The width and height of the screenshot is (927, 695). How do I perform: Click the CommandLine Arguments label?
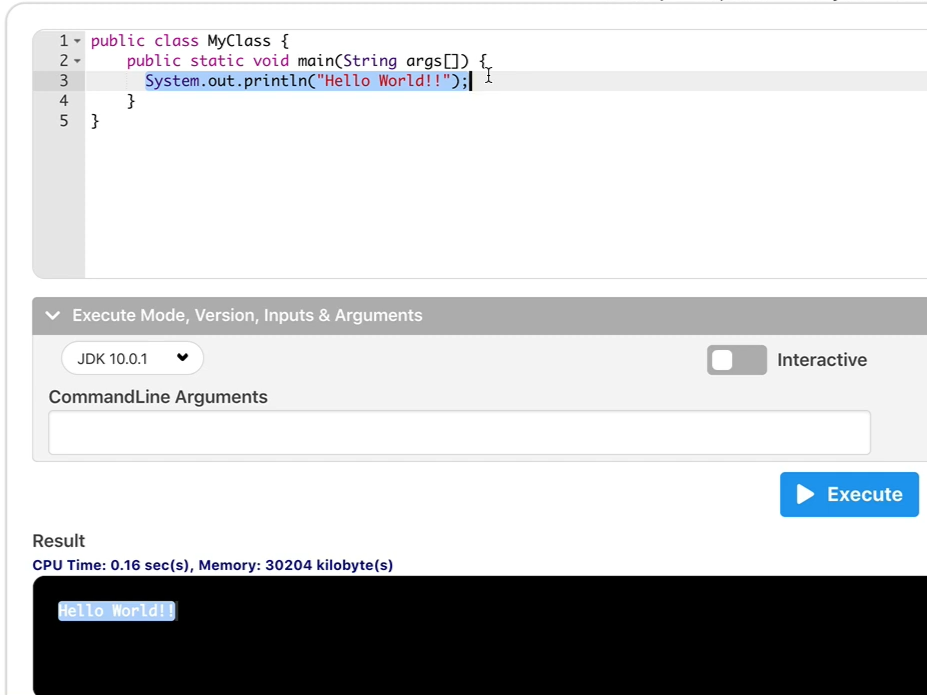pyautogui.click(x=158, y=397)
